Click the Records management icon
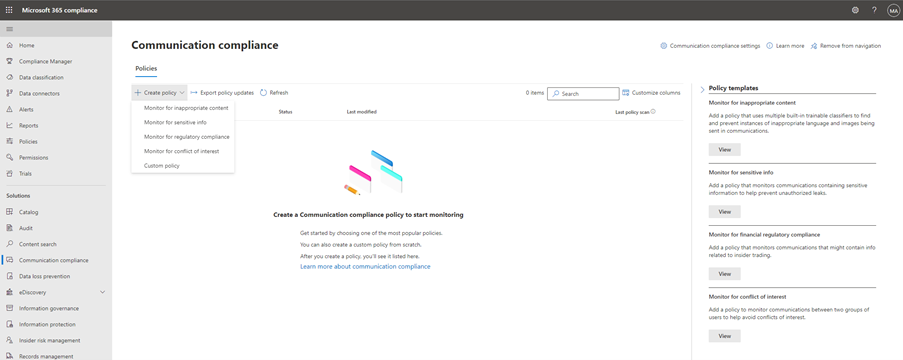This screenshot has width=903, height=360. point(9,356)
